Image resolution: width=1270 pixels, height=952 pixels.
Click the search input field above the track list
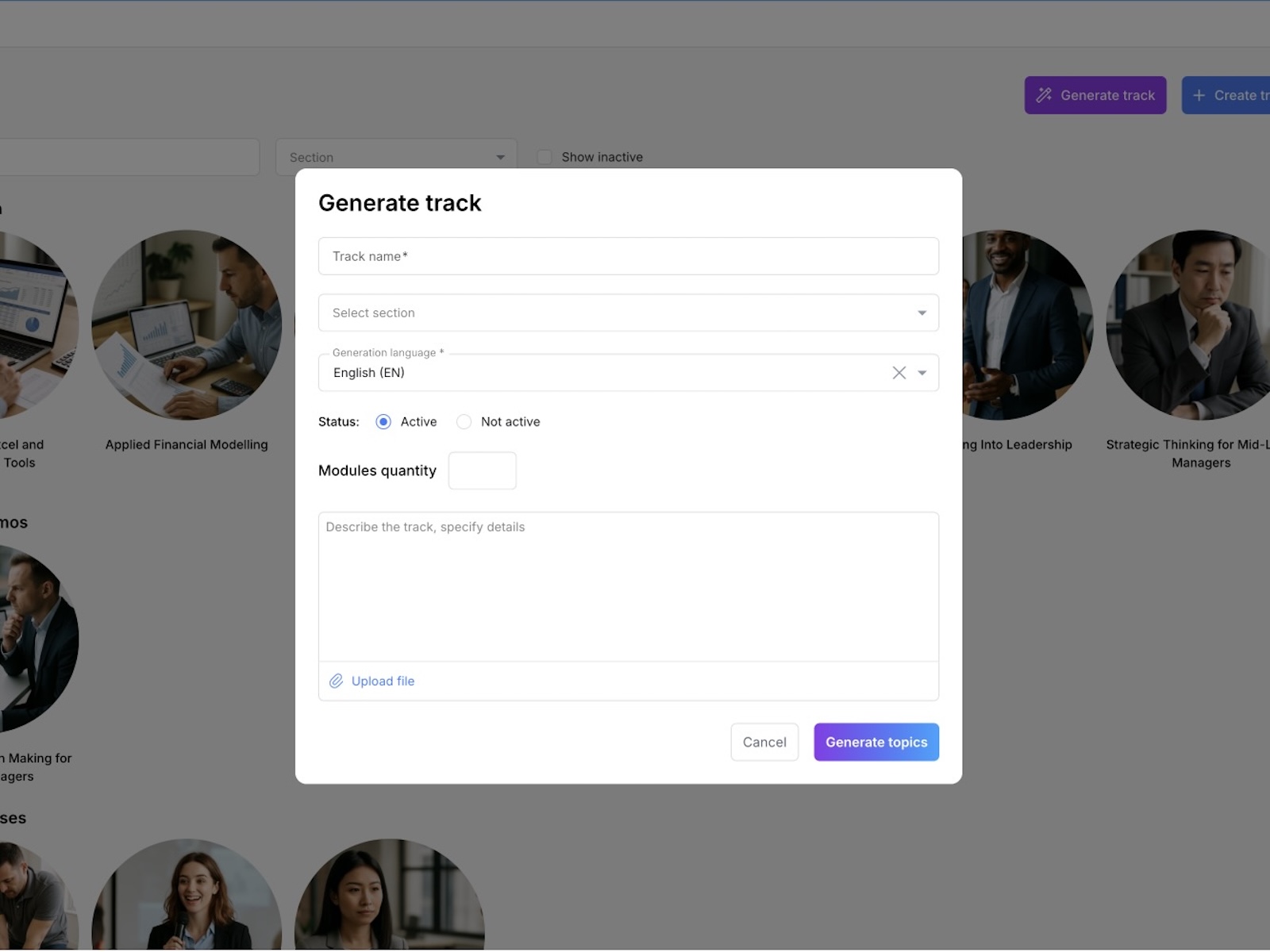127,156
